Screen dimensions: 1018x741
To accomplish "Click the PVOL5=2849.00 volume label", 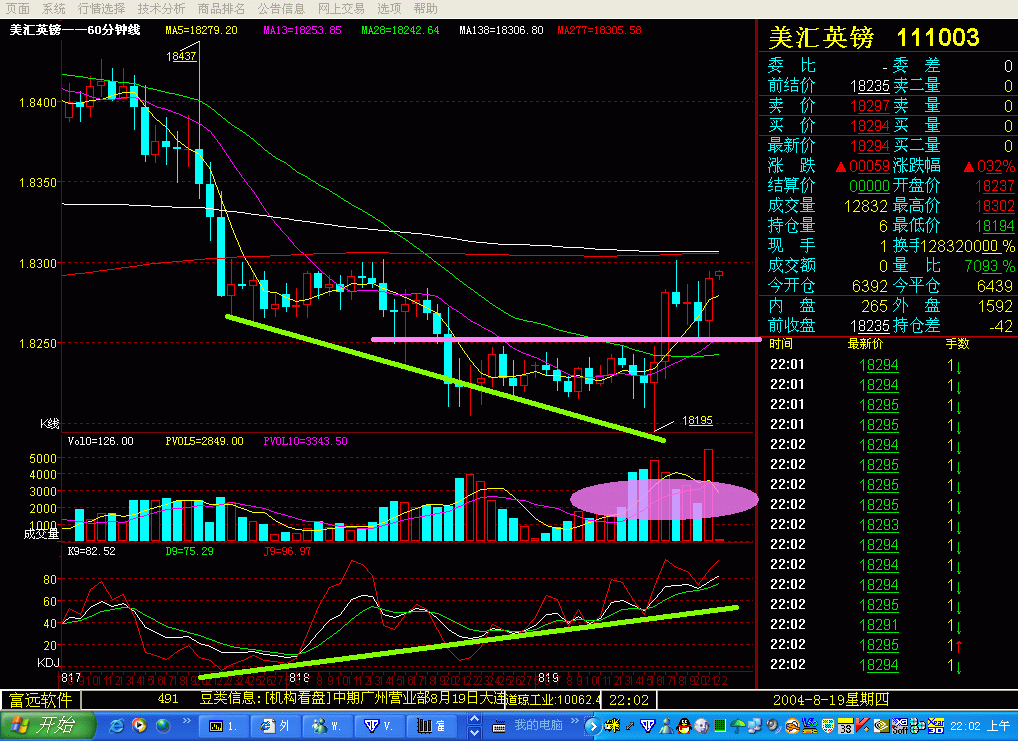I will [x=205, y=441].
